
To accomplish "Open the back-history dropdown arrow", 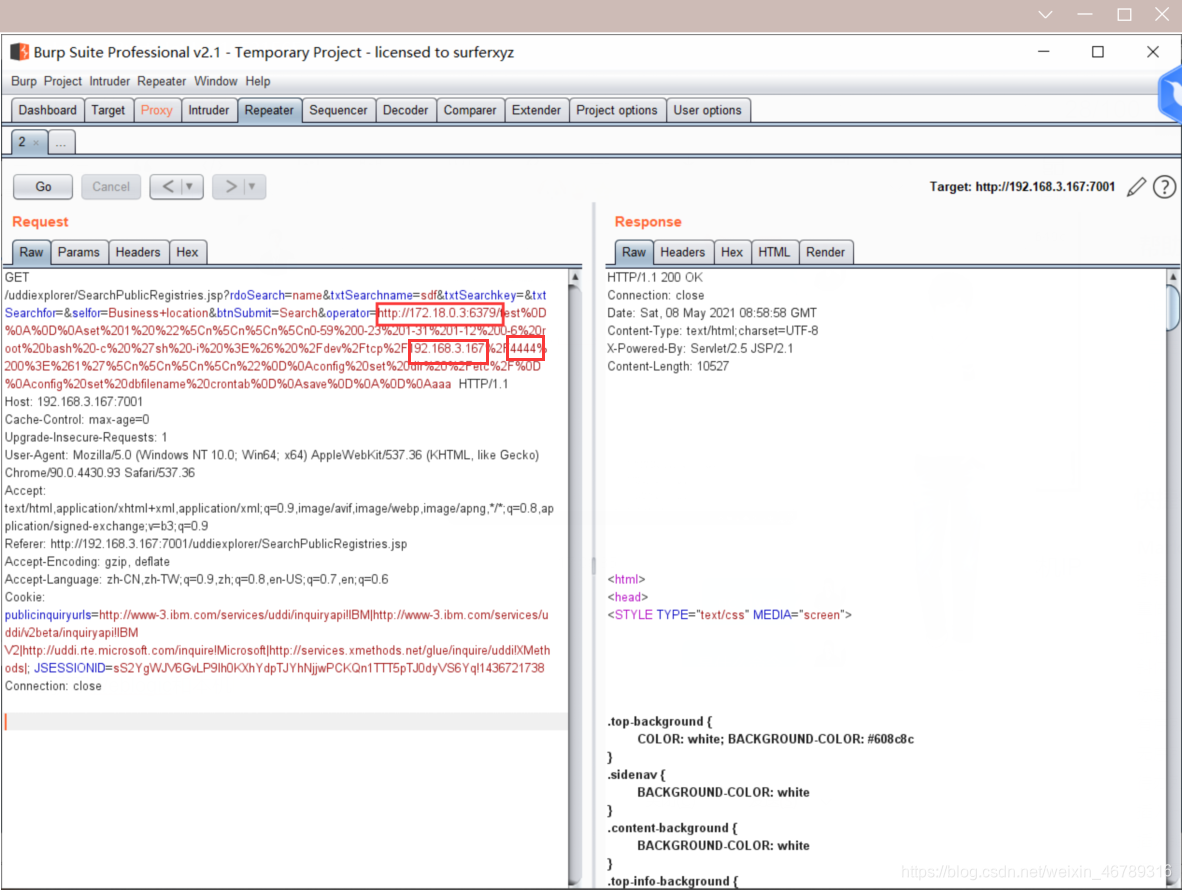I will (190, 186).
